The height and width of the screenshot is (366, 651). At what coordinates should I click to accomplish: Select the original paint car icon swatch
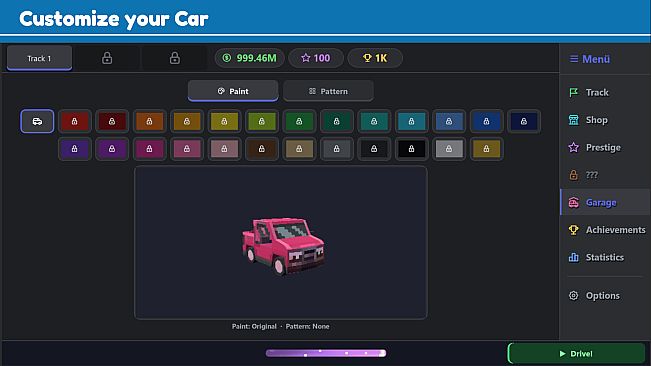[x=37, y=121]
